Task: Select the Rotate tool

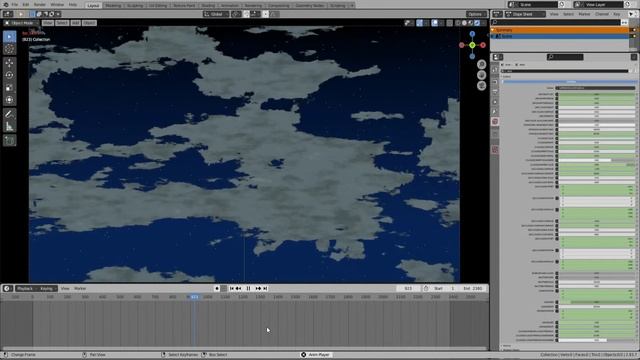Action: (9, 75)
